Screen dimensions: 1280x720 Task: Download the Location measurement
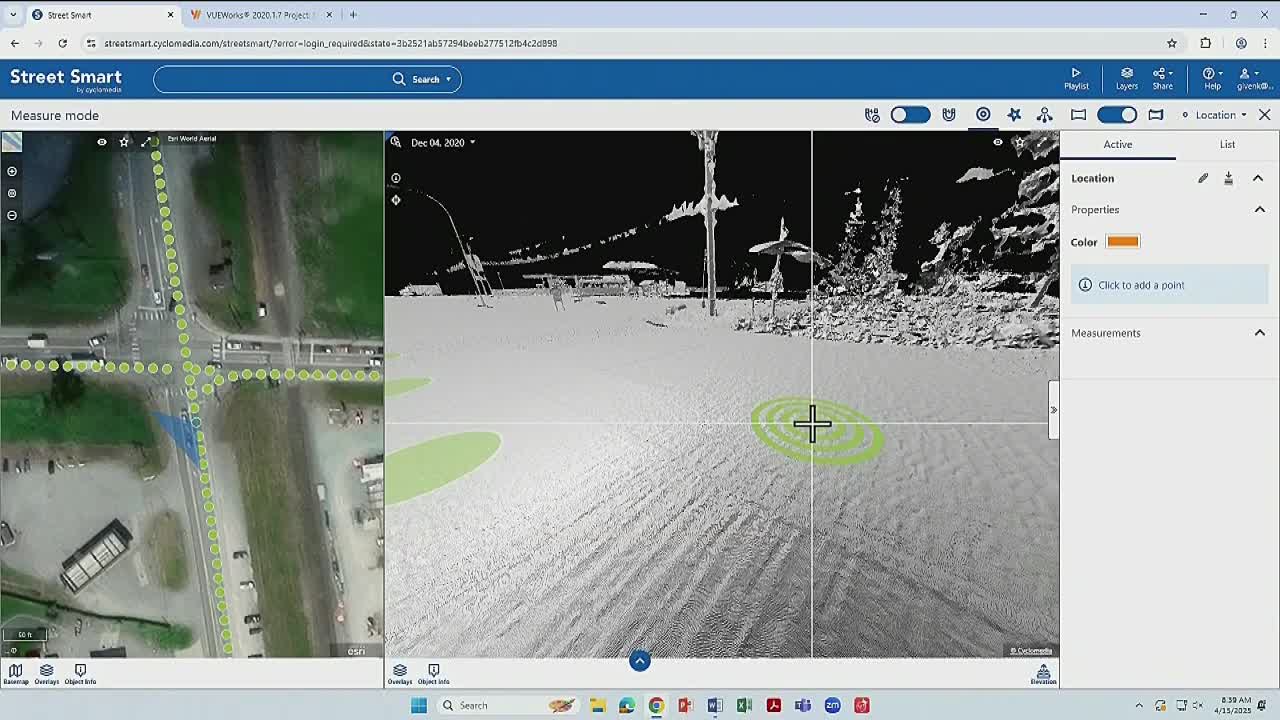(1228, 178)
